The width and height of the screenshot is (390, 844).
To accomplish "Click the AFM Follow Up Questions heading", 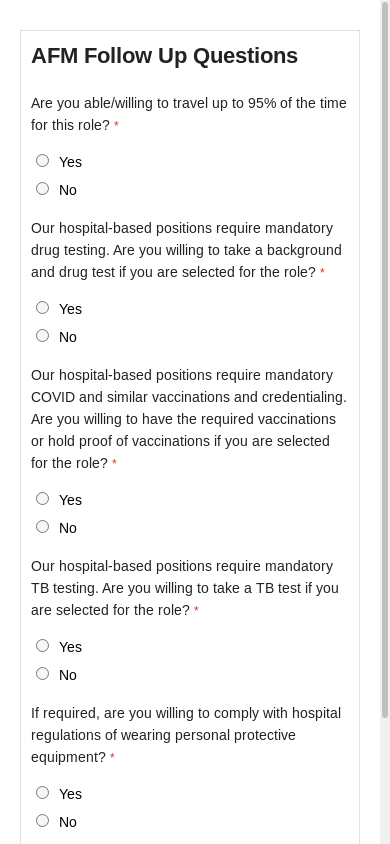I will coord(165,56).
